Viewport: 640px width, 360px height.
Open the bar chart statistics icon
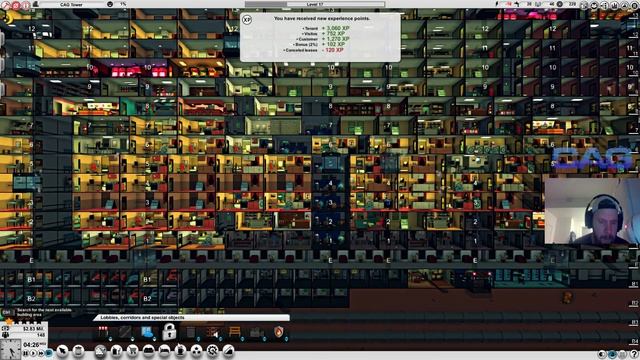coord(615,5)
